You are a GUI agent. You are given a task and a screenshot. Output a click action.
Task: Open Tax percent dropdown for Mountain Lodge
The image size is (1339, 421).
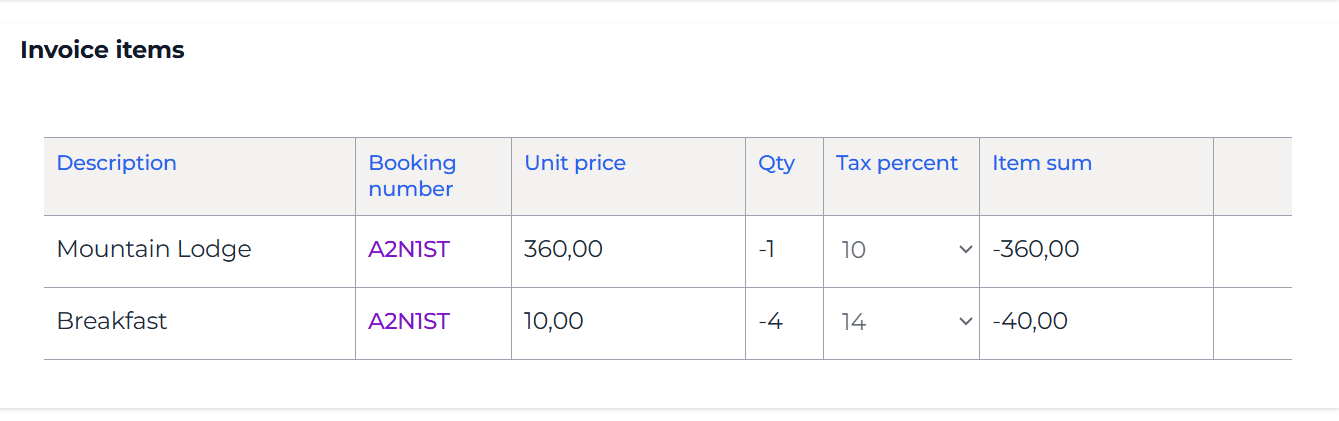(x=900, y=250)
